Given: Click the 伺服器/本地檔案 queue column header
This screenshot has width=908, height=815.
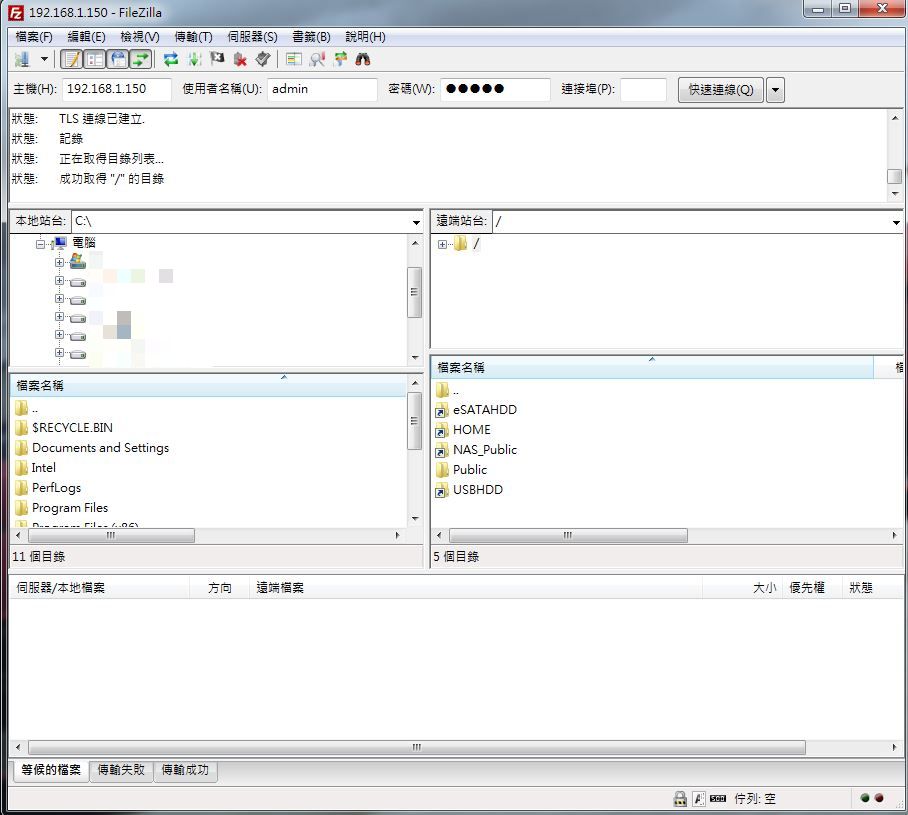Looking at the screenshot, I should 100,588.
